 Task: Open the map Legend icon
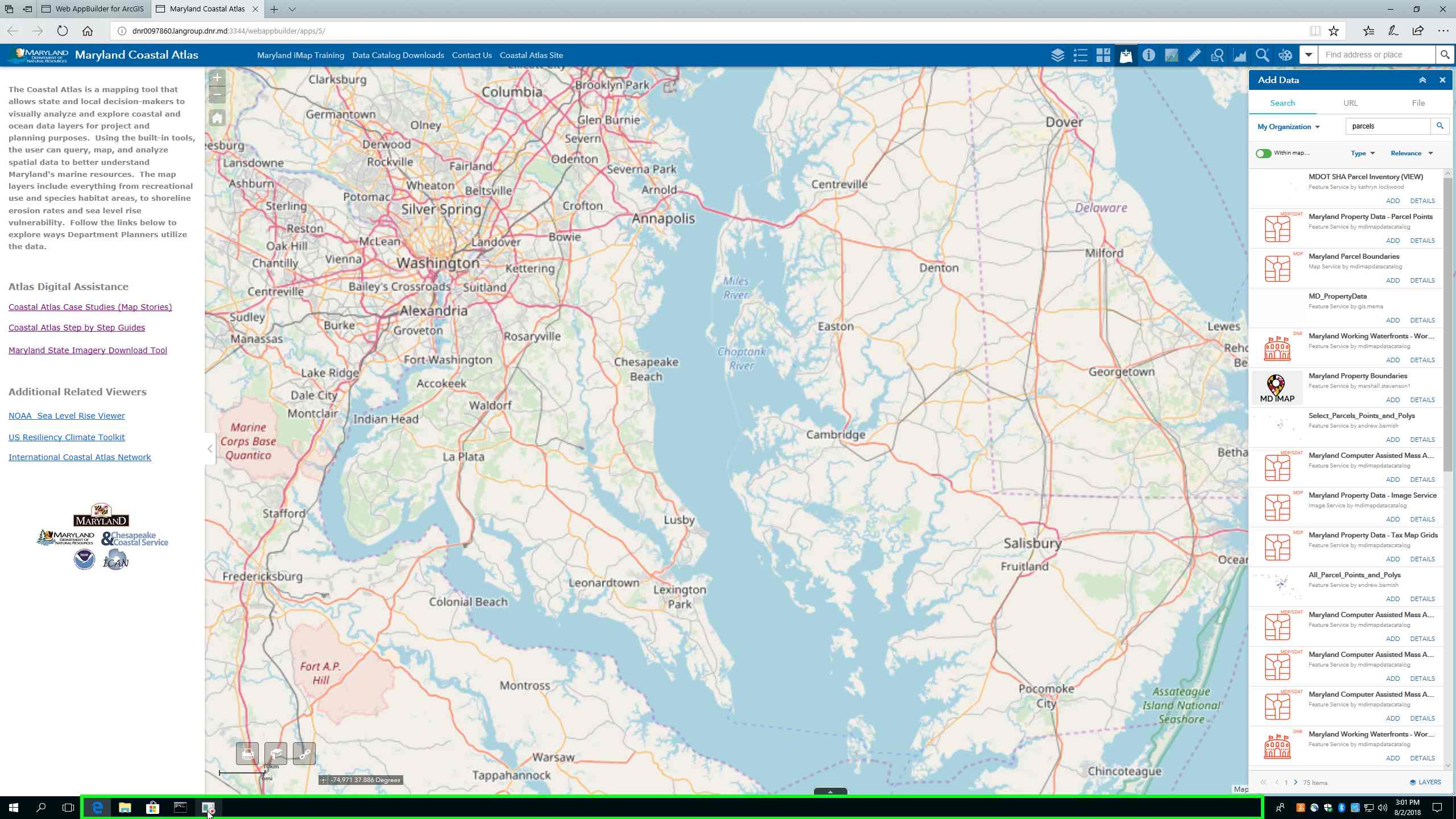pyautogui.click(x=1079, y=55)
